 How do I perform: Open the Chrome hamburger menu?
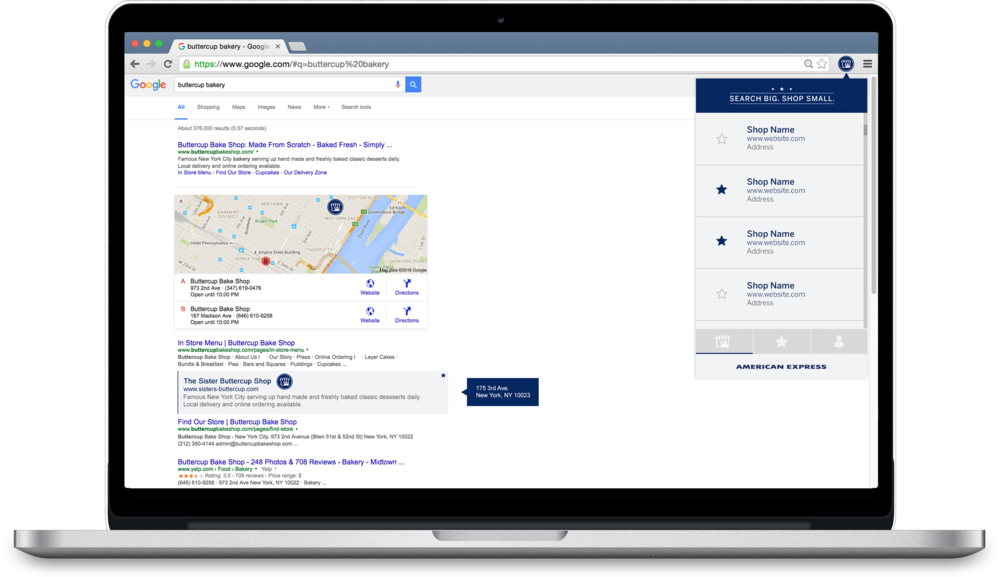[x=867, y=64]
